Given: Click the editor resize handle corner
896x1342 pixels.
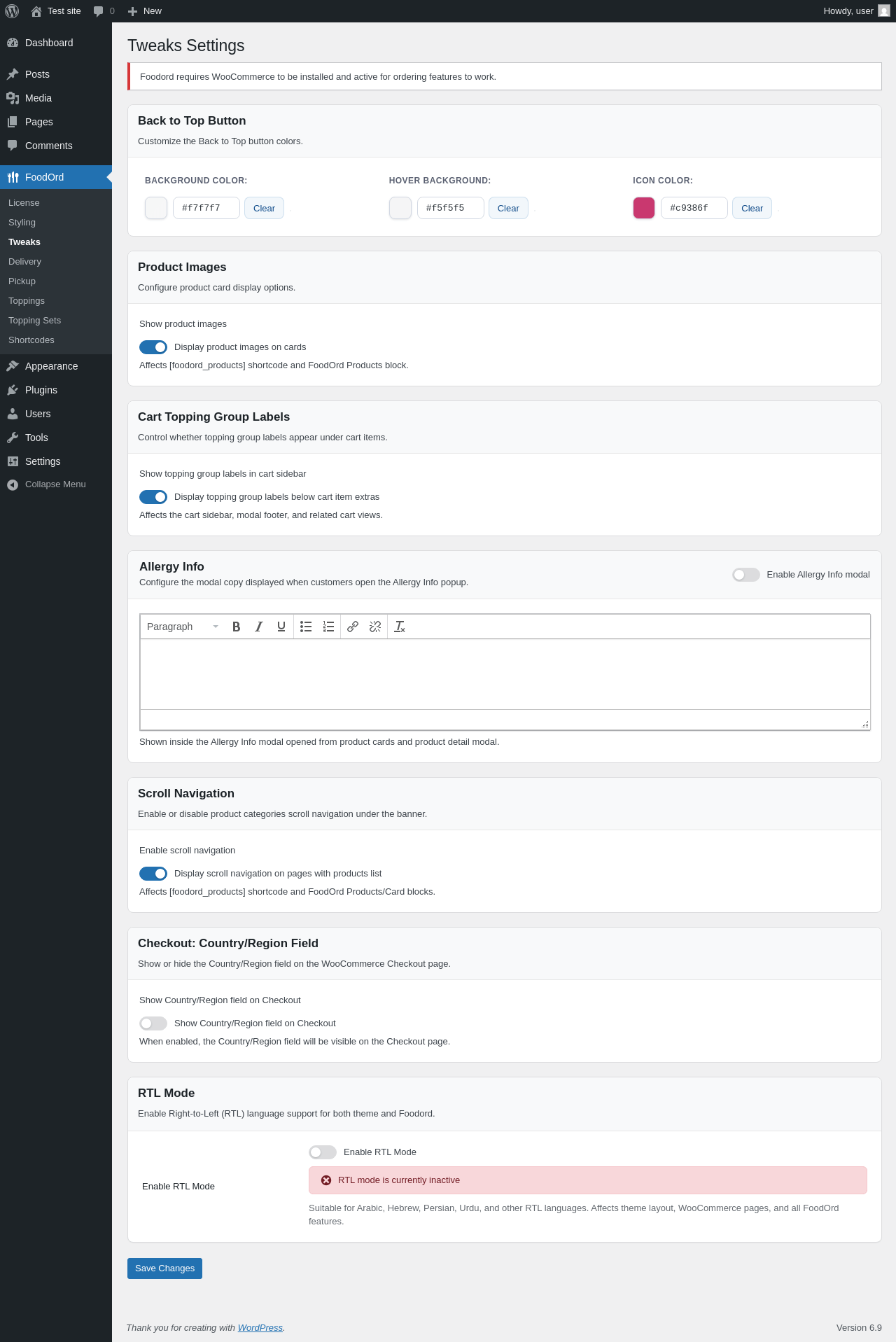Looking at the screenshot, I should click(865, 725).
